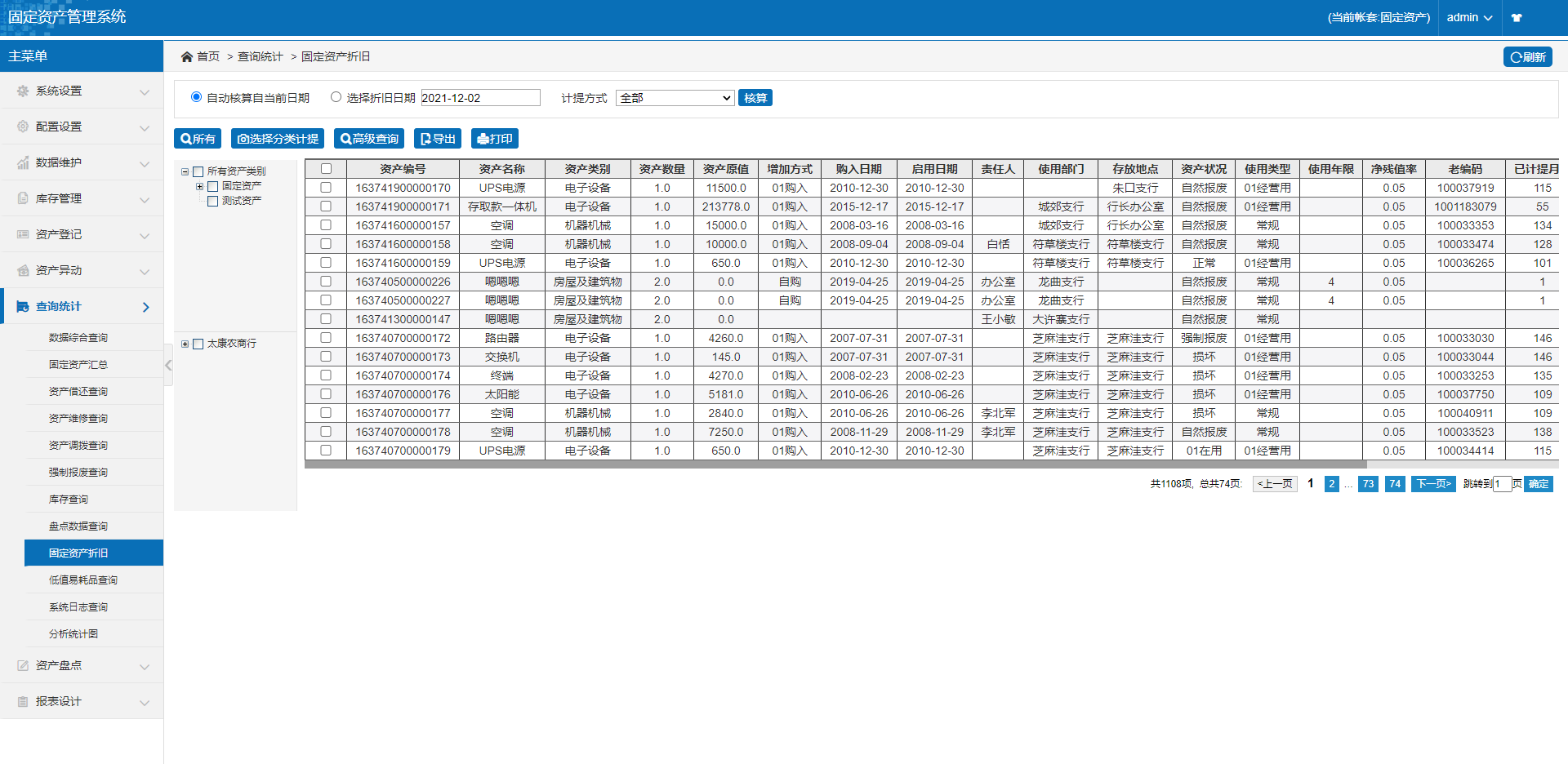Click the 资产盘点 edit icon in sidebar
The image size is (1568, 764).
pyautogui.click(x=23, y=666)
